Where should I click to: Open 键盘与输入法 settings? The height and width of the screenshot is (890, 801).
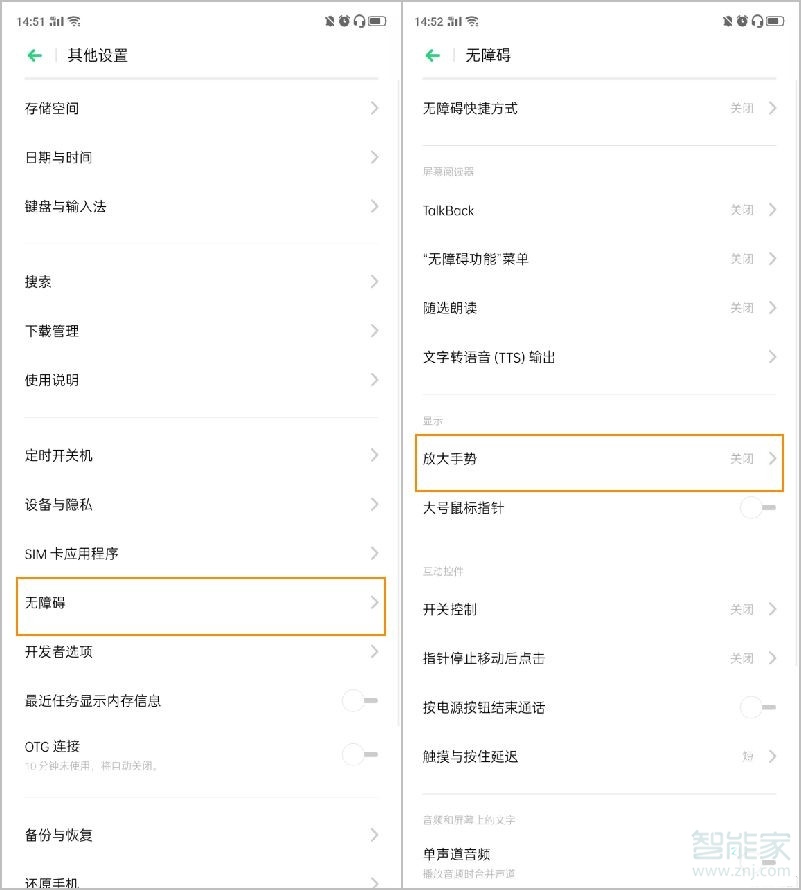click(200, 206)
